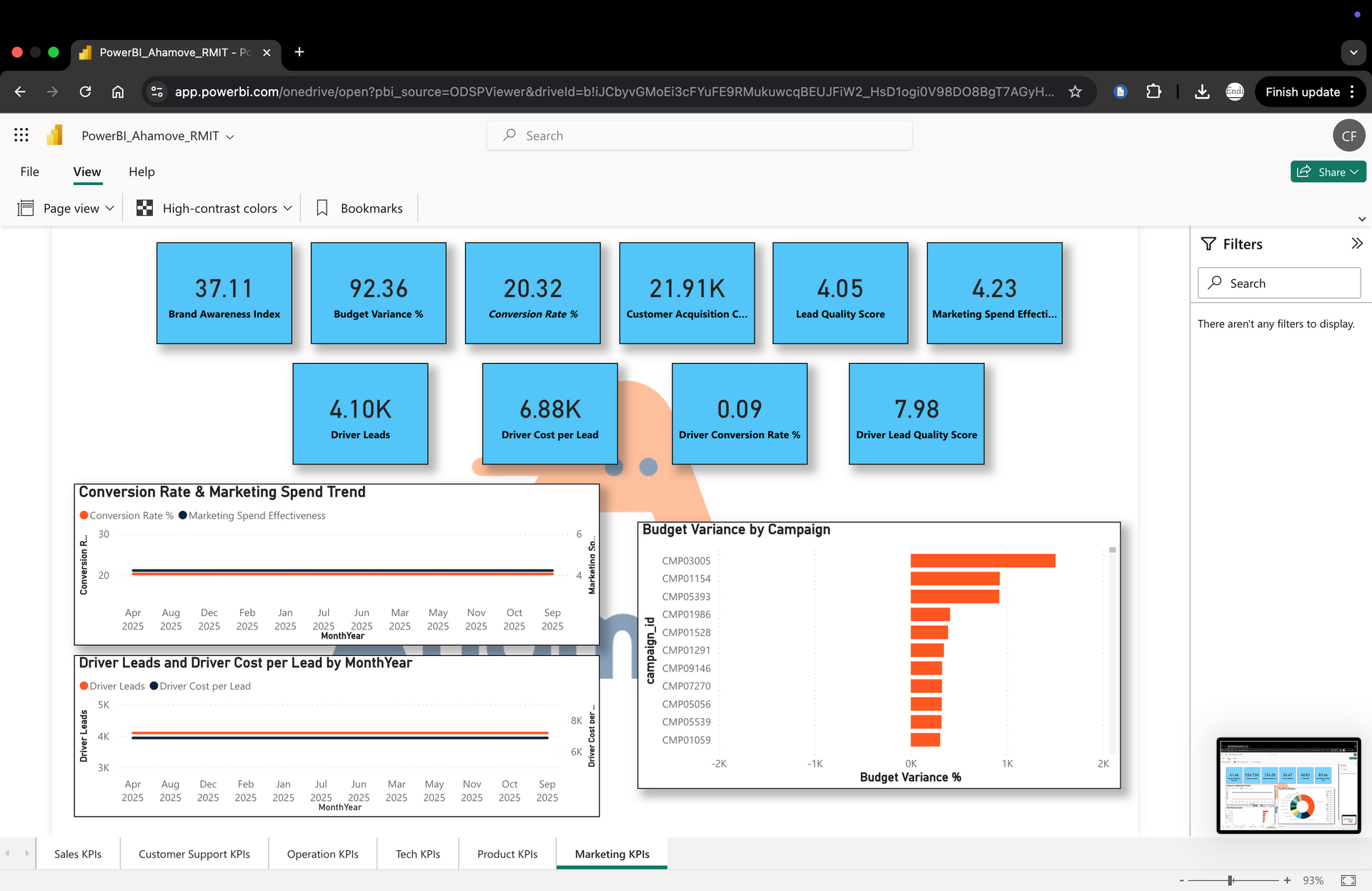Image resolution: width=1372 pixels, height=891 pixels.
Task: Open the CF account avatar
Action: point(1348,136)
